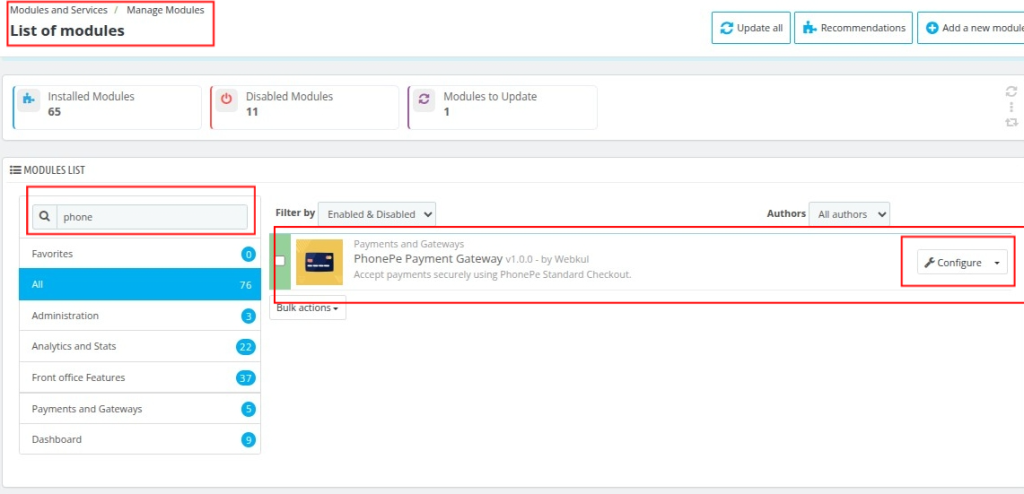This screenshot has height=494, width=1024.
Task: Click the 76 count badge on All
Action: tap(246, 285)
